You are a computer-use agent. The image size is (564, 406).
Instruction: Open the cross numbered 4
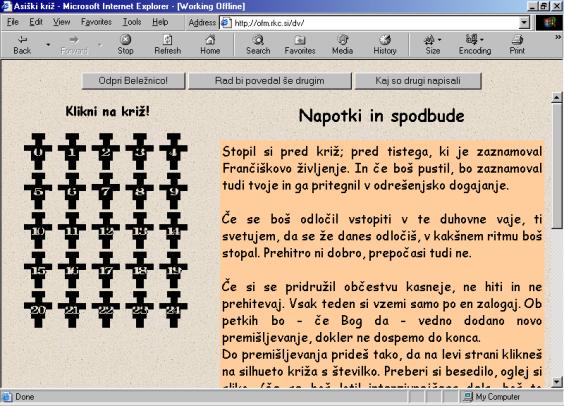173,151
